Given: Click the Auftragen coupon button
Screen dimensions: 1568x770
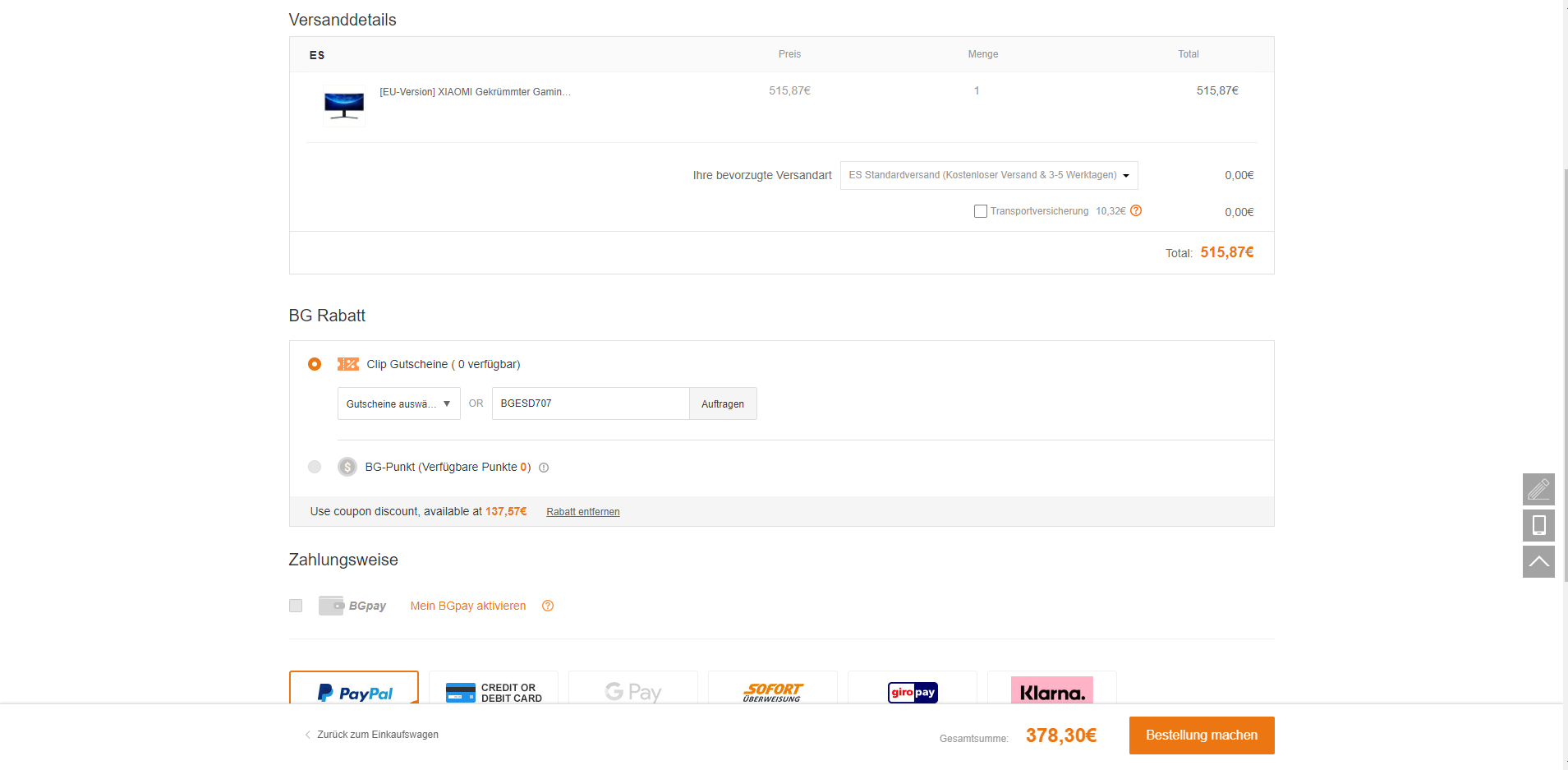Looking at the screenshot, I should 723,403.
